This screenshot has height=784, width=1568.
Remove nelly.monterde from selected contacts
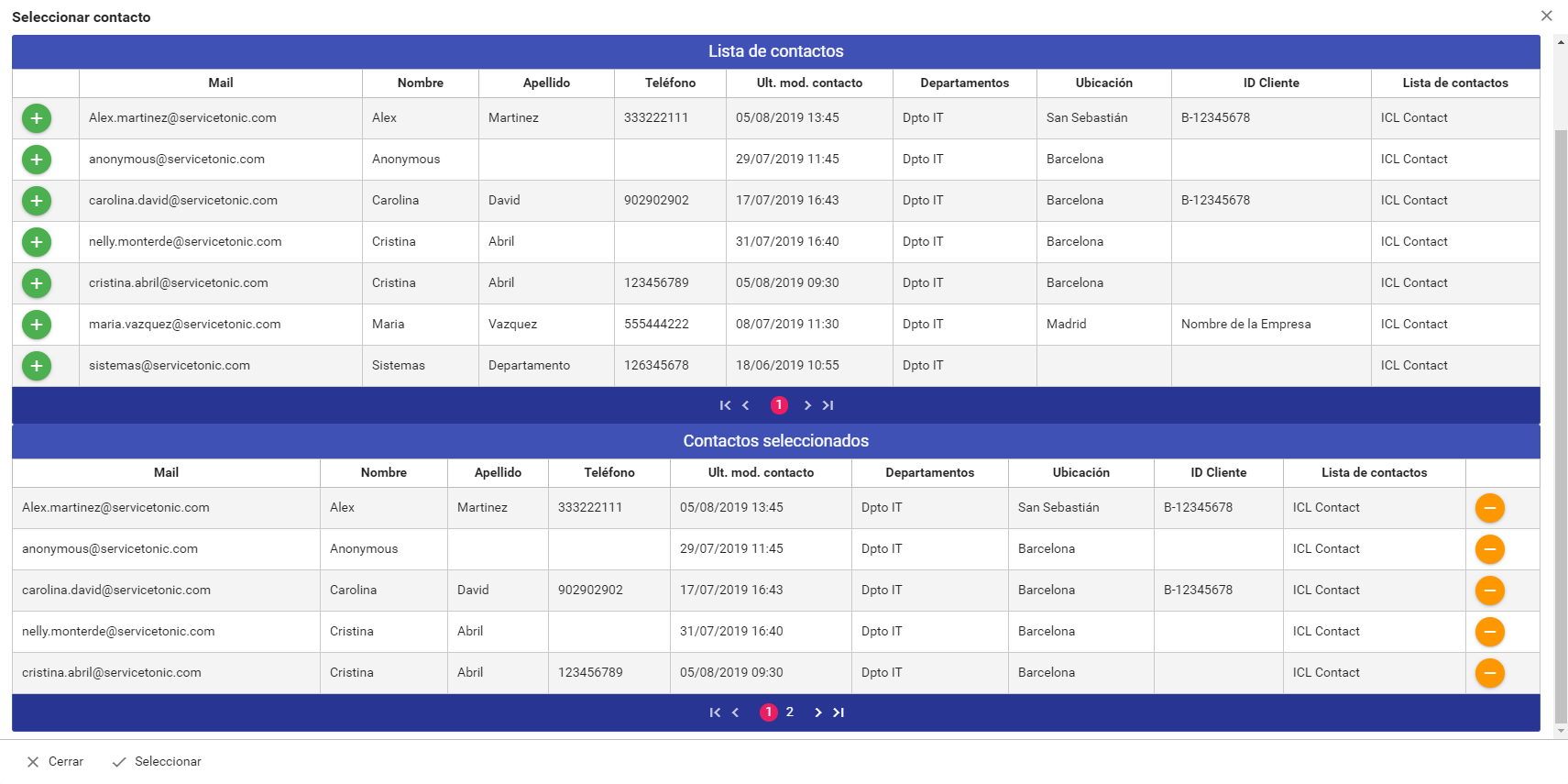(1490, 632)
